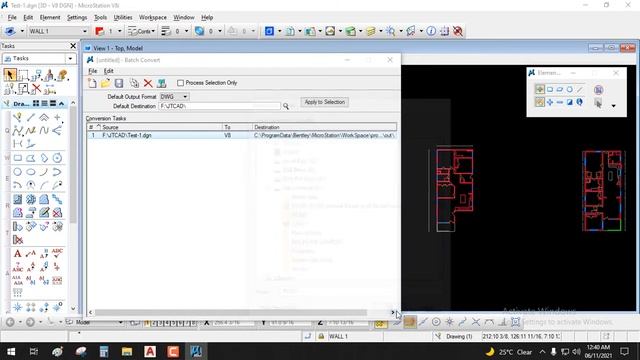Image resolution: width=640 pixels, height=360 pixels.
Task: Click Process Batch Convert Job icon
Action: pyautogui.click(x=162, y=83)
